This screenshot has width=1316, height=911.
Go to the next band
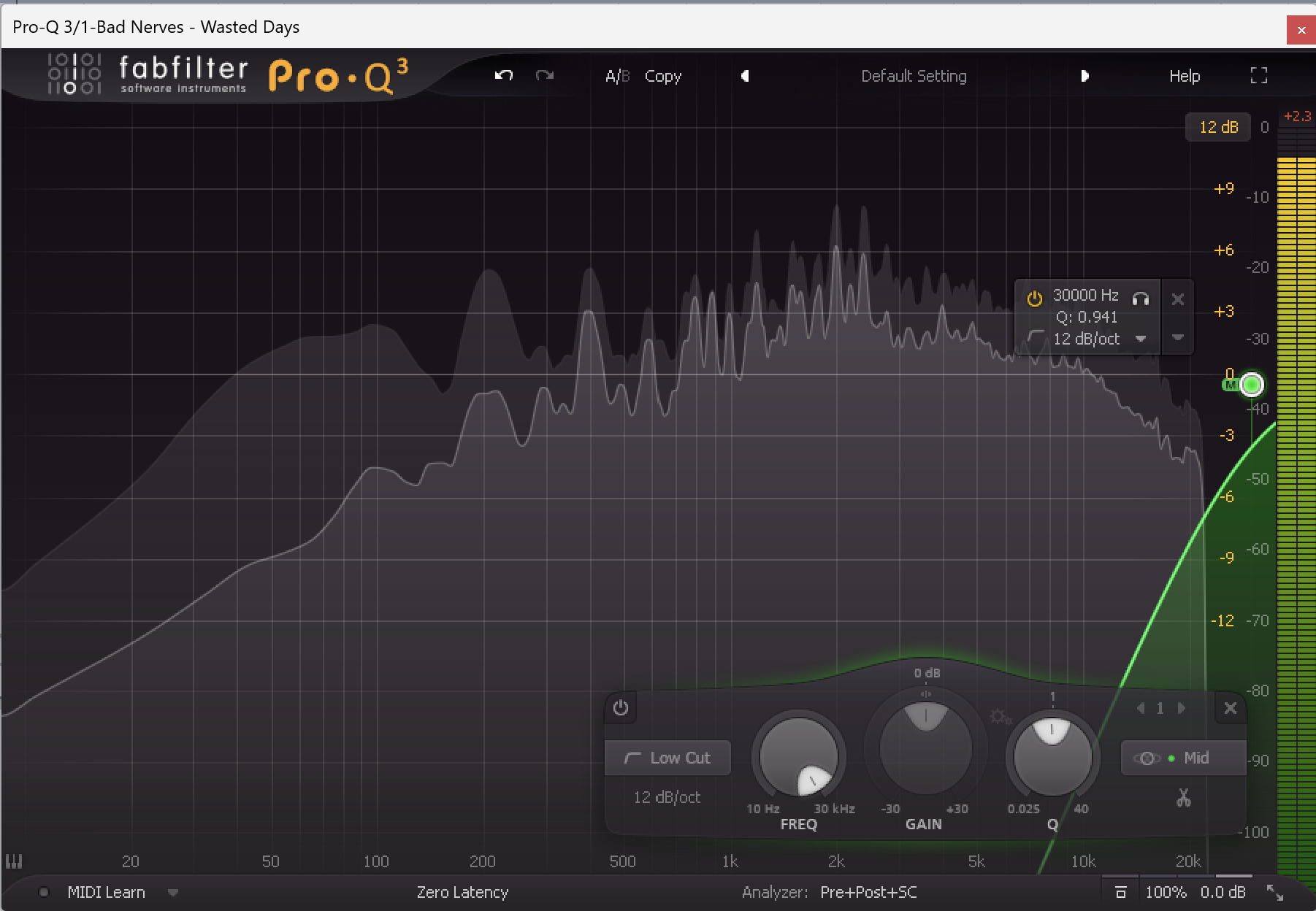click(x=1181, y=708)
